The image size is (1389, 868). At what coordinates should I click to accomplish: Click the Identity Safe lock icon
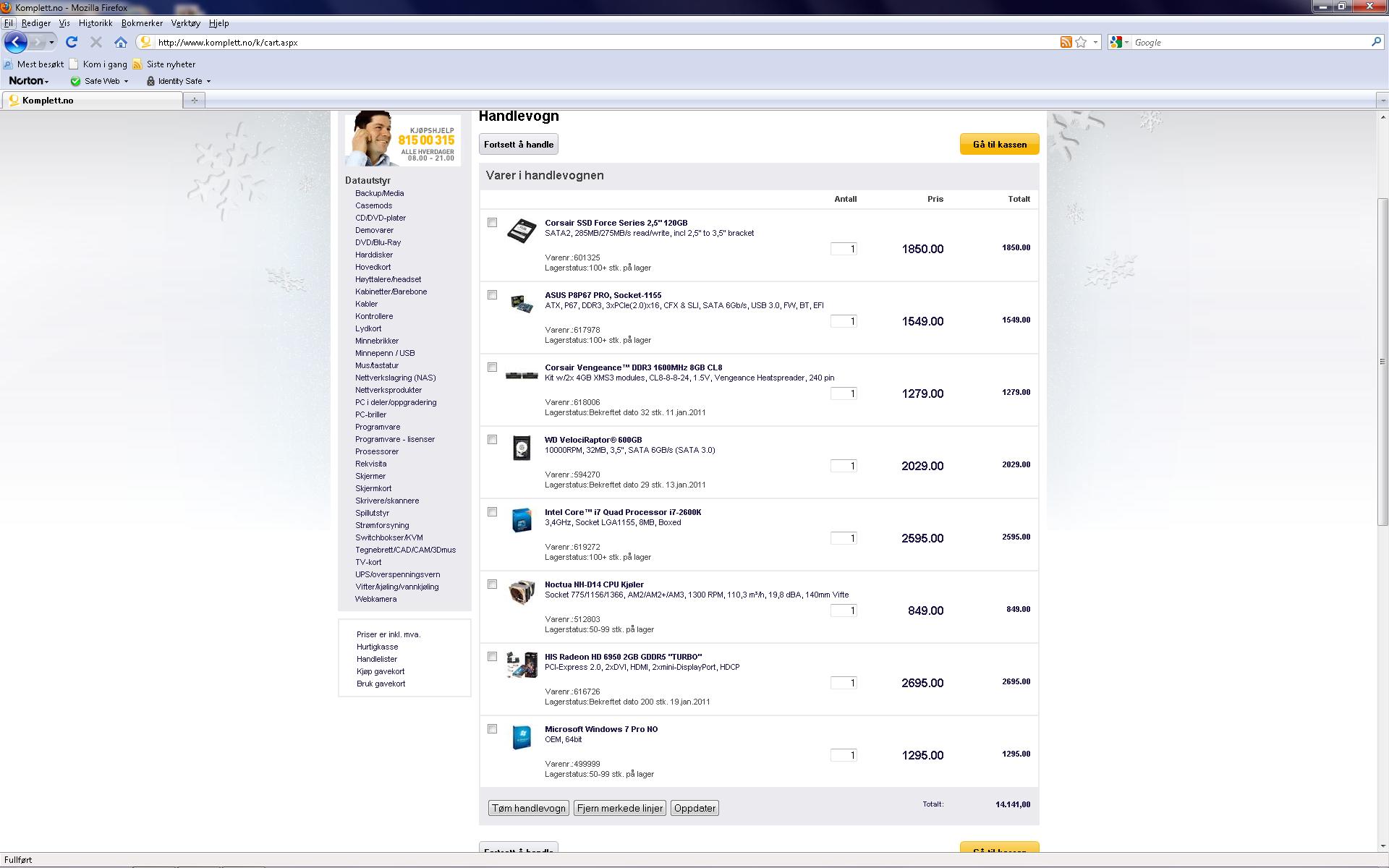pos(150,81)
